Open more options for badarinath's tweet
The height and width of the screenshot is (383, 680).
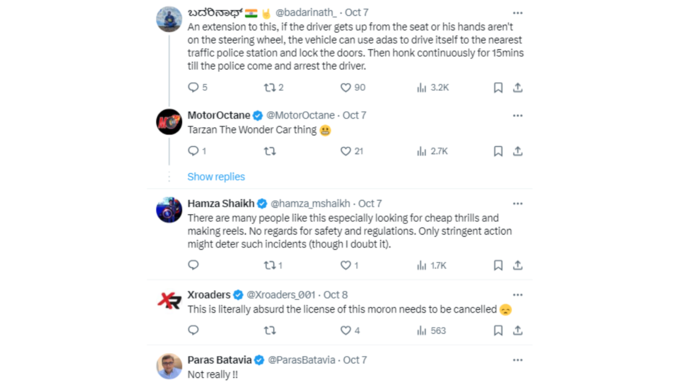(x=517, y=13)
